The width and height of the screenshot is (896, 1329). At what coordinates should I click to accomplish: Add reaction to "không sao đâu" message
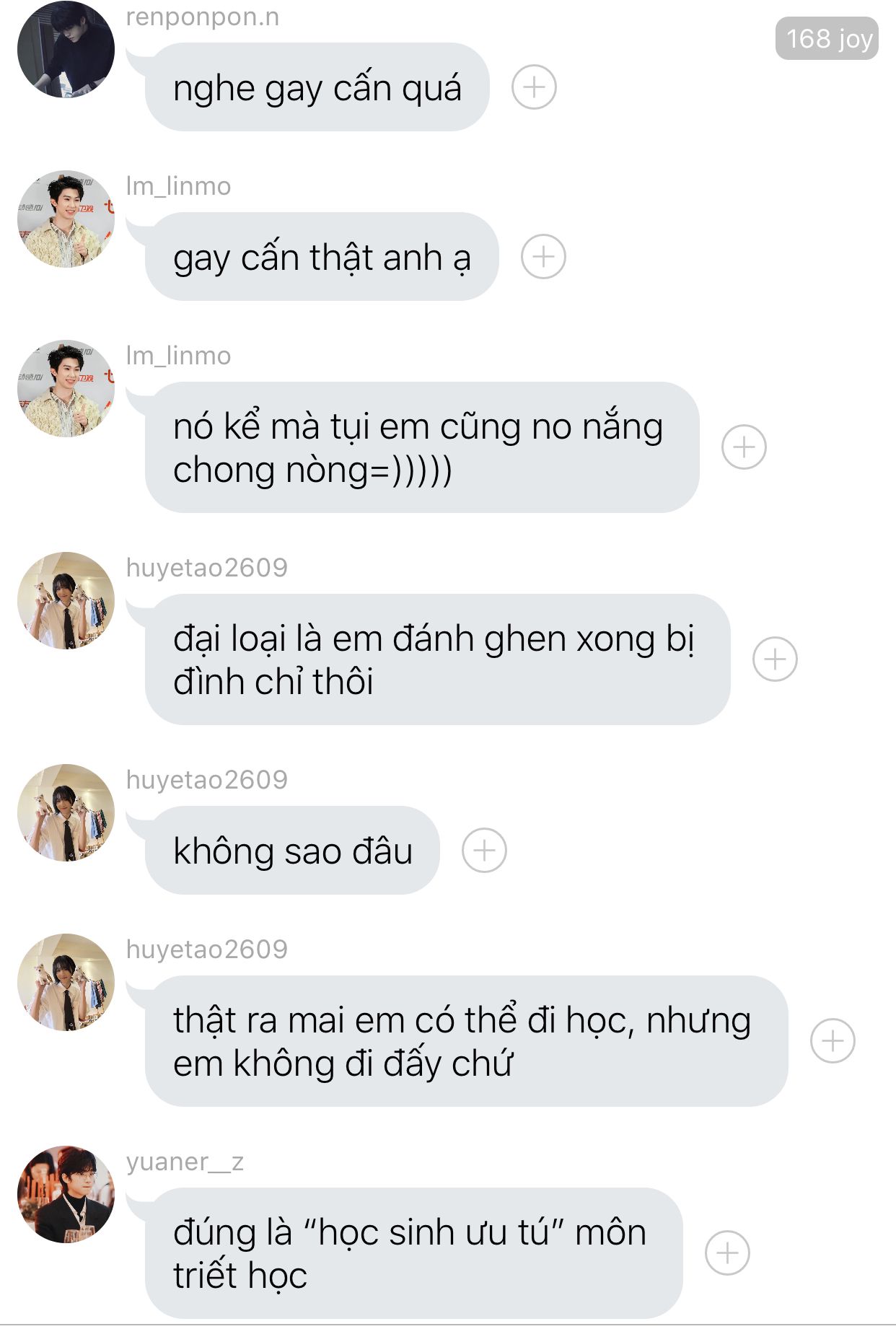tap(484, 851)
